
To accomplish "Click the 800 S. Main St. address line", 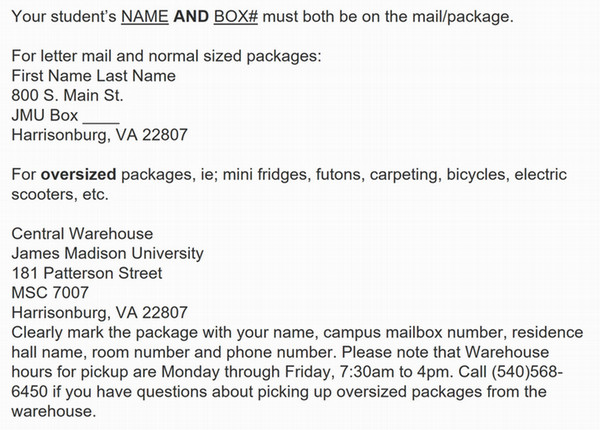I will pos(67,95).
